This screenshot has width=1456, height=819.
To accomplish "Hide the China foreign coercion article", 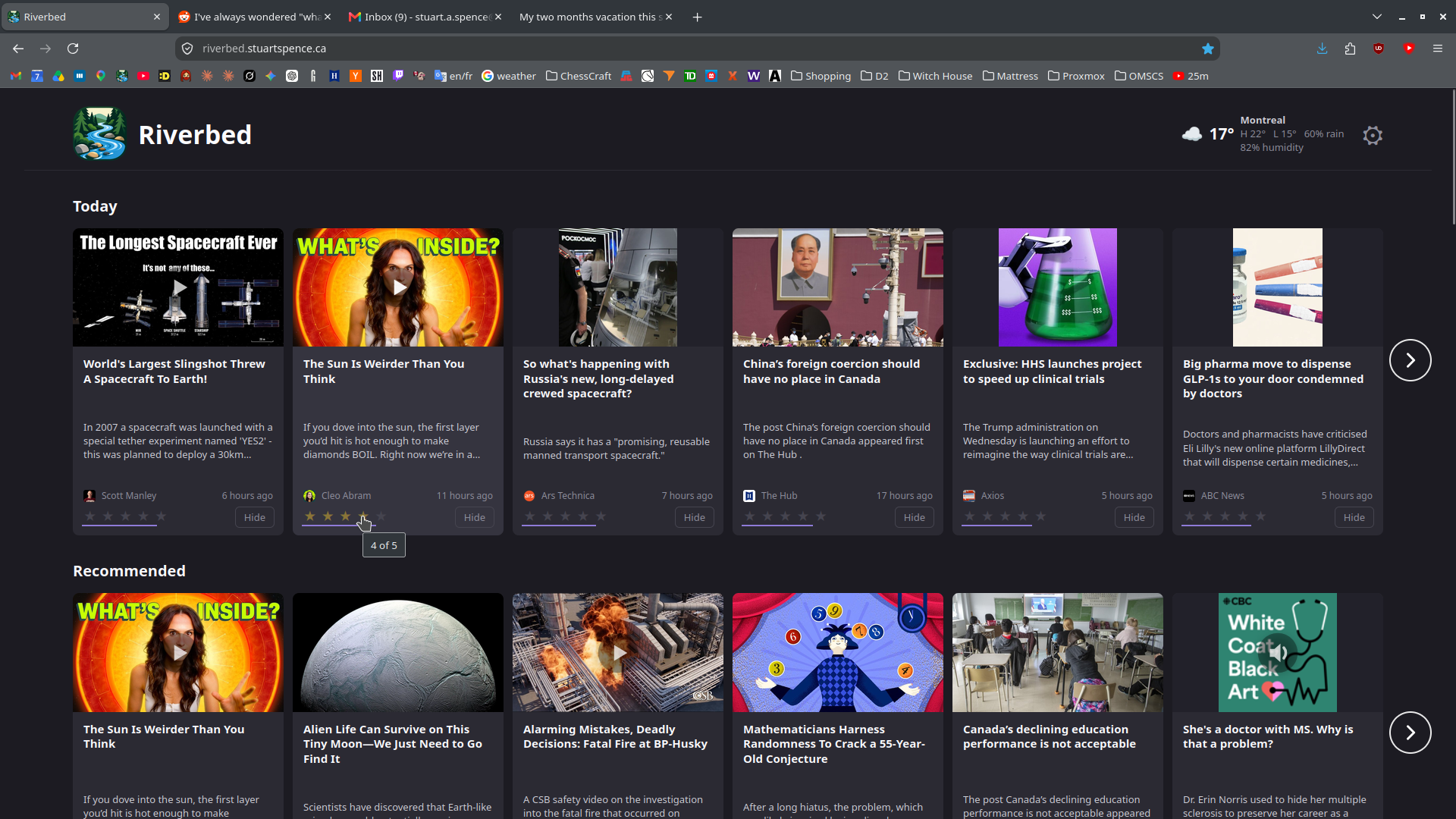I will (915, 517).
